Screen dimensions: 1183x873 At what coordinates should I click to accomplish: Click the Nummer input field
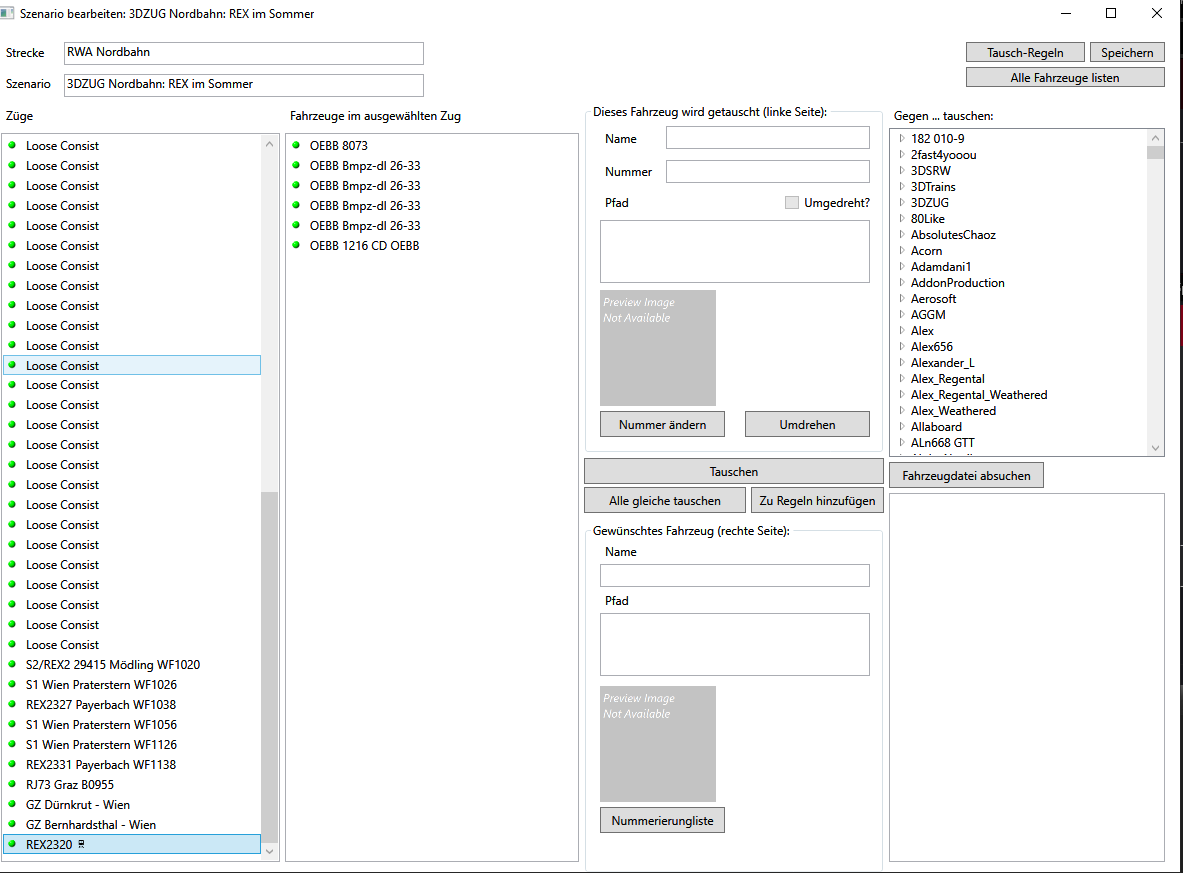pyautogui.click(x=767, y=172)
